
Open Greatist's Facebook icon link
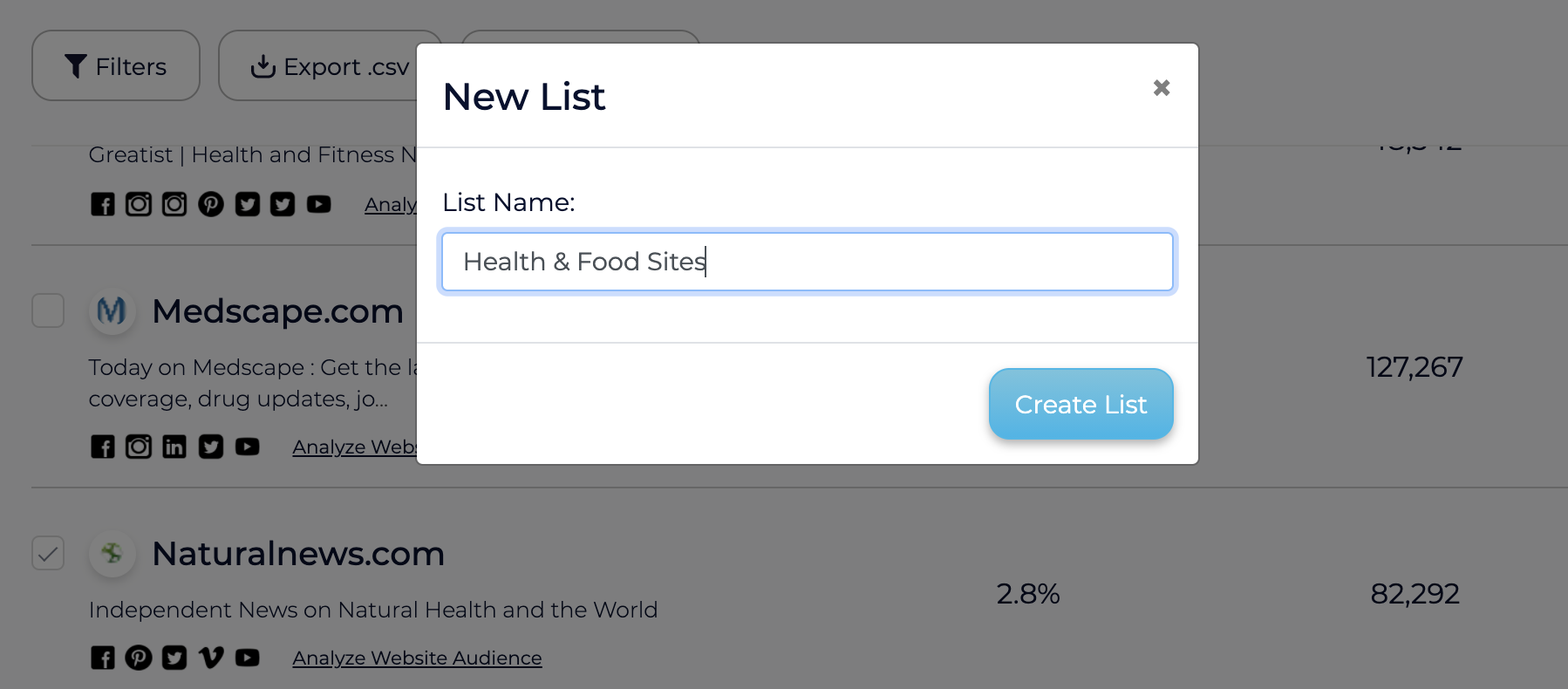pyautogui.click(x=103, y=204)
